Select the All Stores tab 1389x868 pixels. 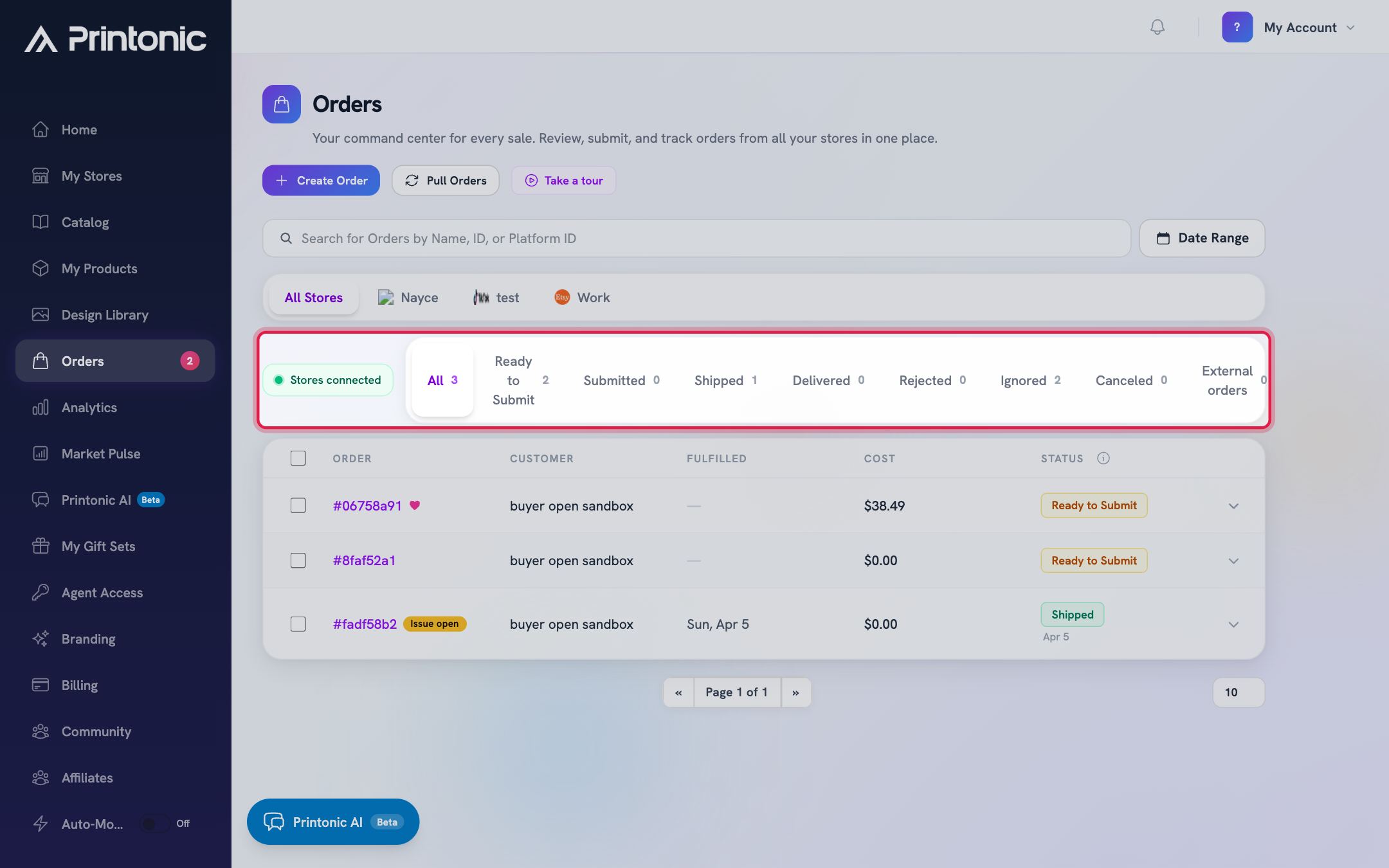pyautogui.click(x=314, y=297)
